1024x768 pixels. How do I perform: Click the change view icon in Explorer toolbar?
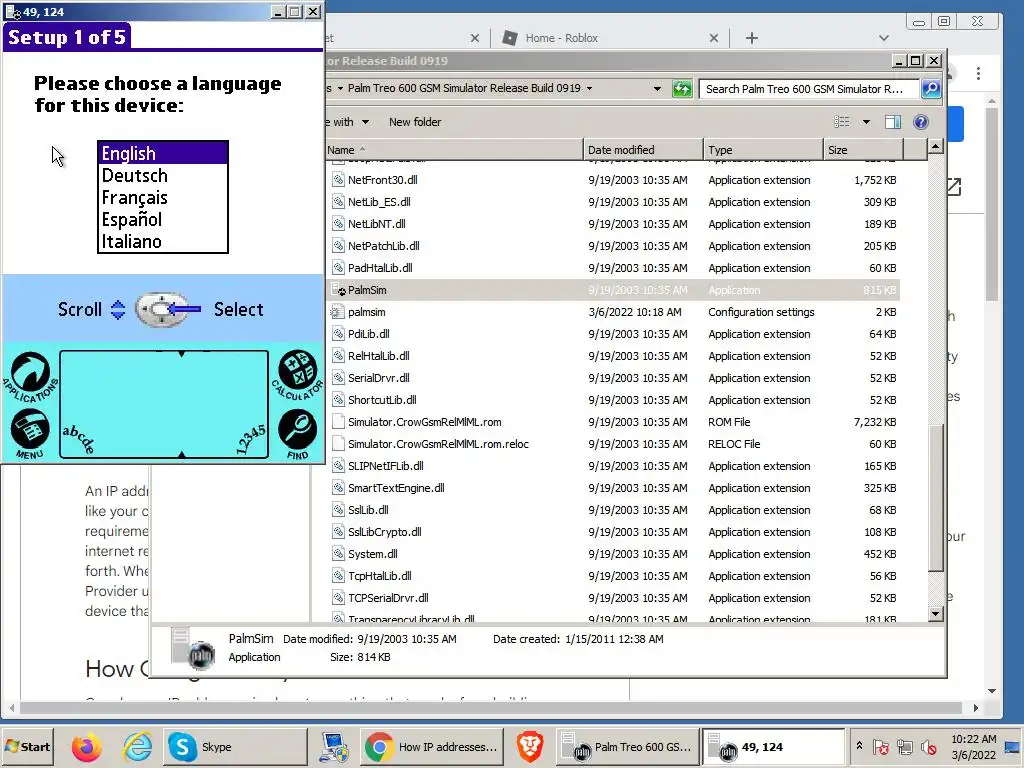click(x=842, y=122)
